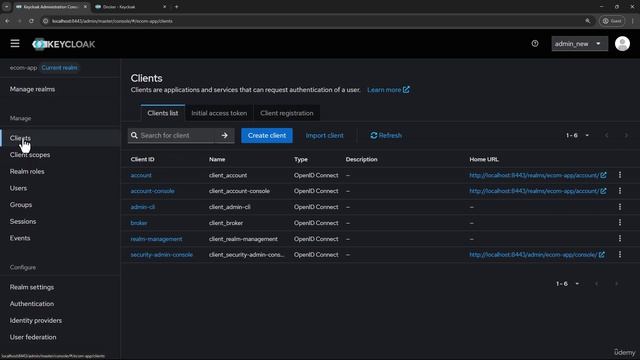The image size is (640, 360).
Task: Click the Keycloak logo
Action: pos(64,44)
